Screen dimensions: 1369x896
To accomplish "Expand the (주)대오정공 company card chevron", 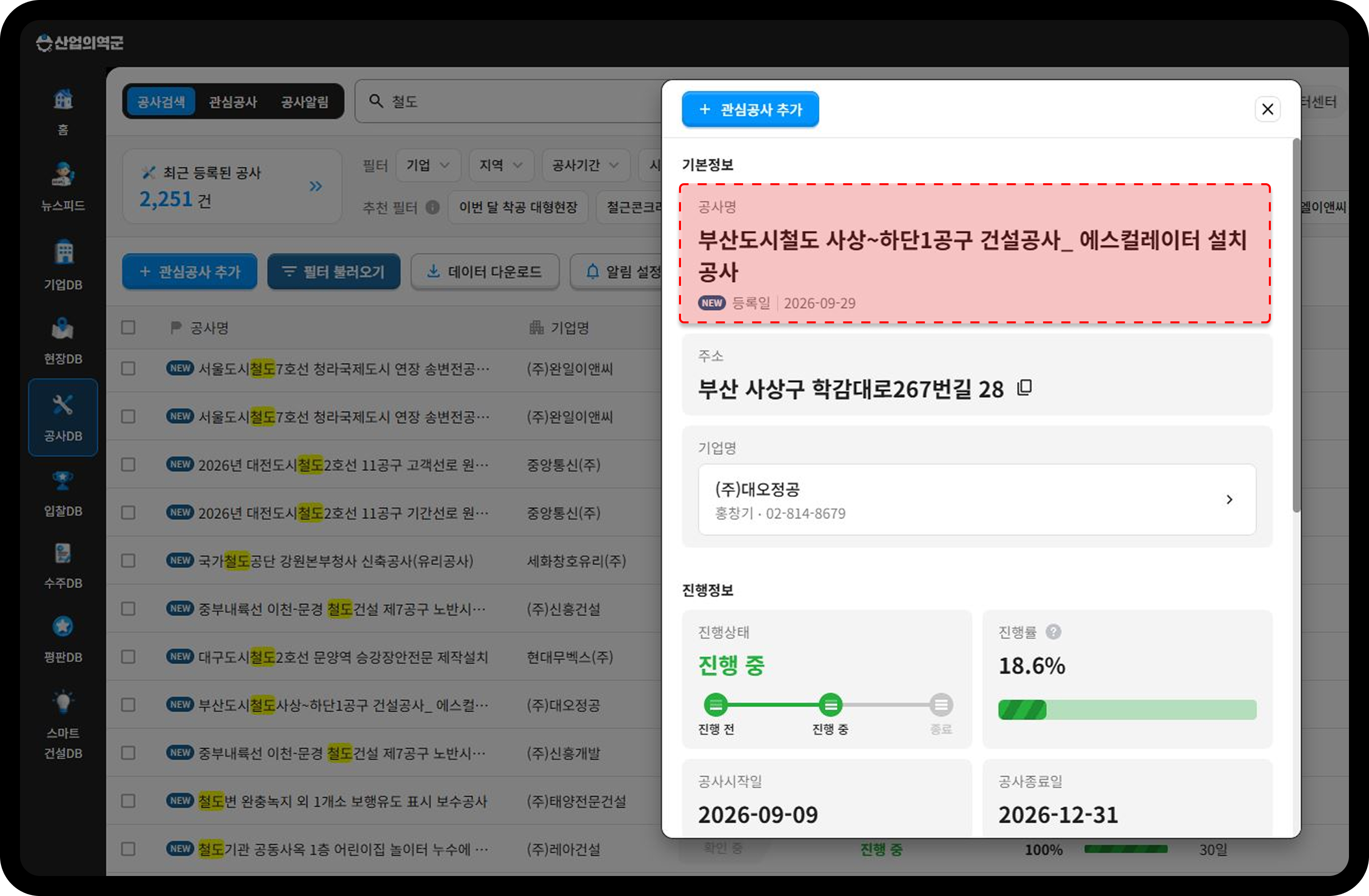I will tap(1229, 499).
